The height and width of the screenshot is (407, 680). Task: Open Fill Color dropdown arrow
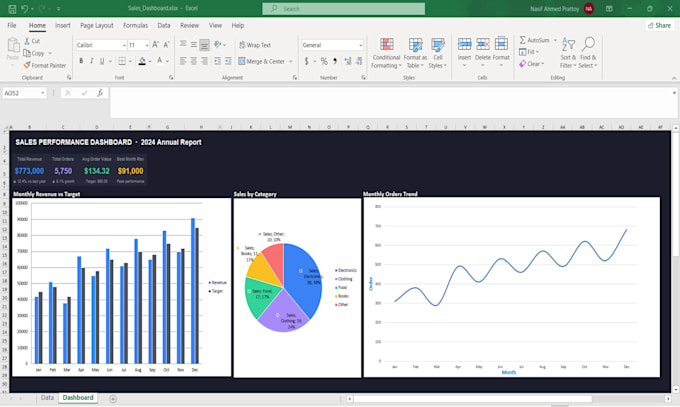pos(150,61)
